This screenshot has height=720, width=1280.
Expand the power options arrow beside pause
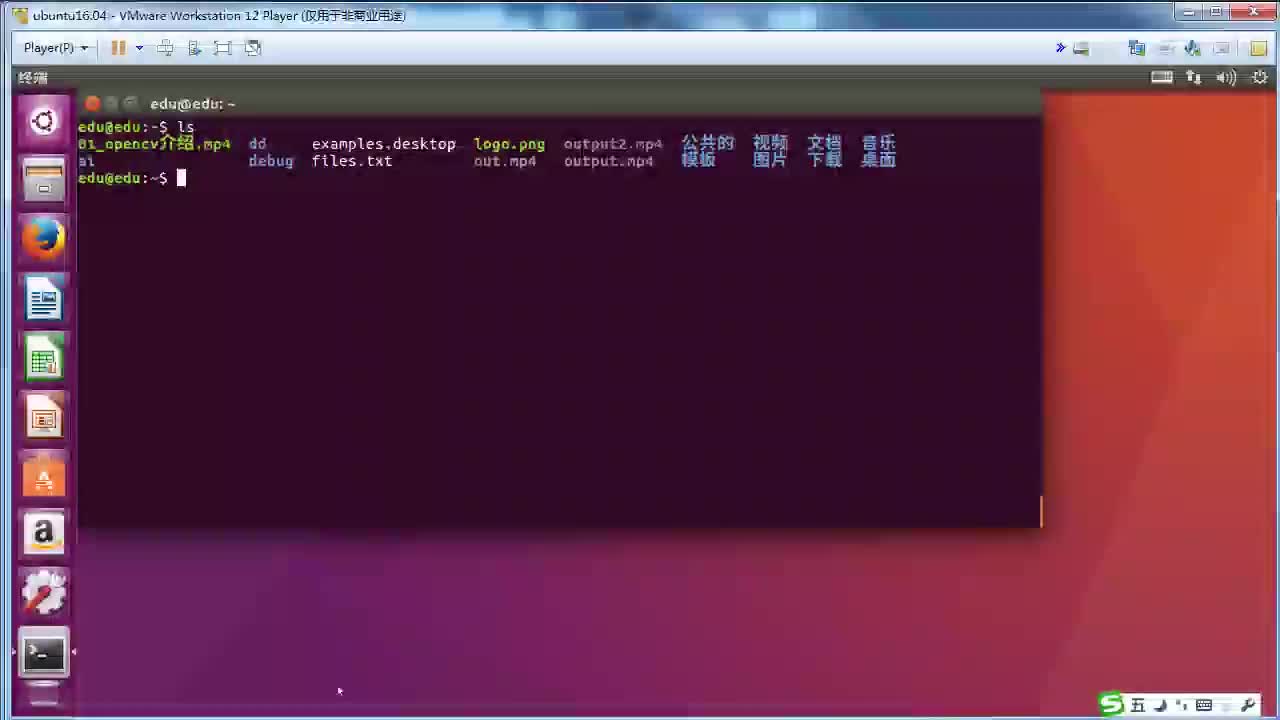[139, 48]
